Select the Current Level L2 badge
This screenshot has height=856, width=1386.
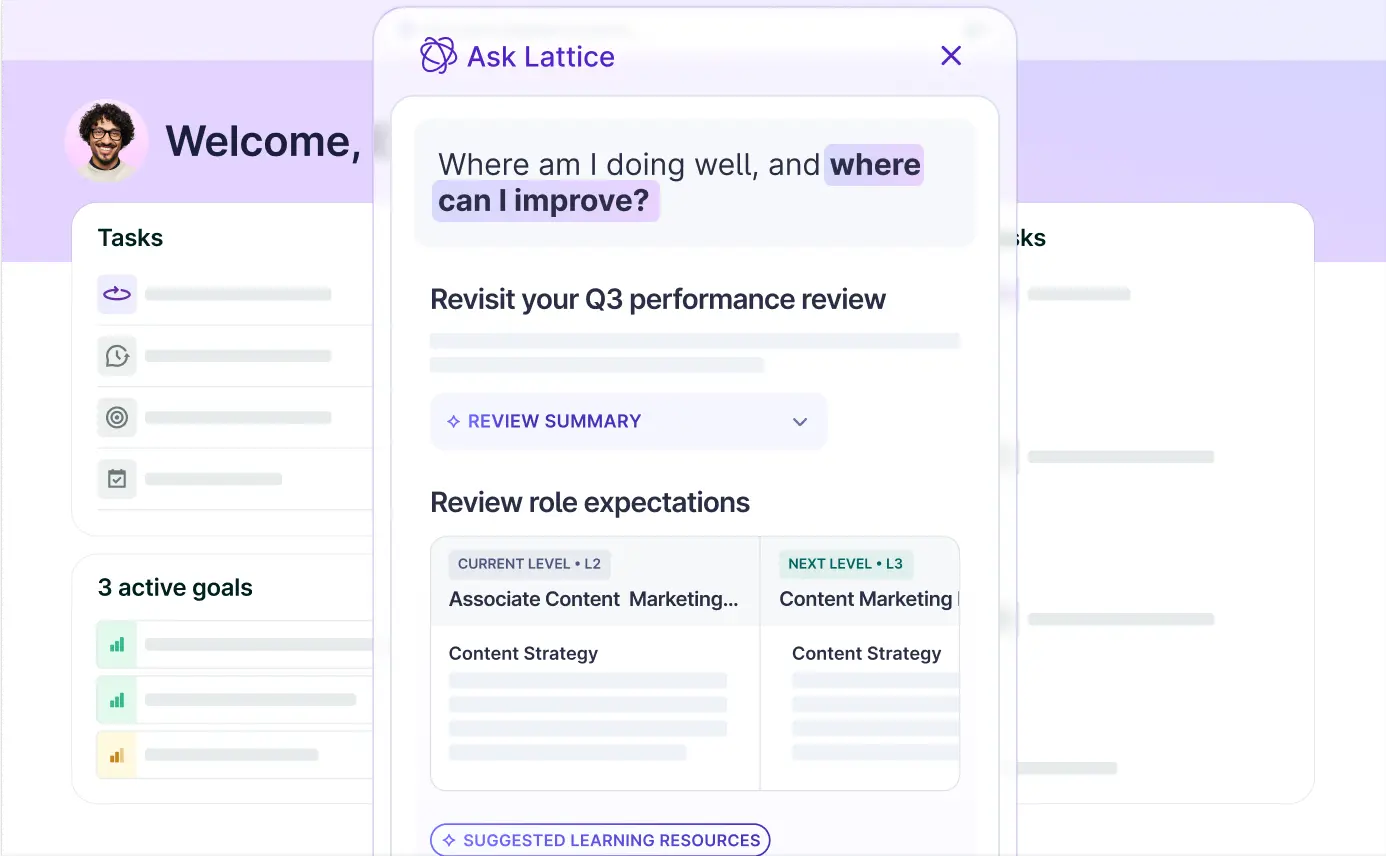point(529,564)
